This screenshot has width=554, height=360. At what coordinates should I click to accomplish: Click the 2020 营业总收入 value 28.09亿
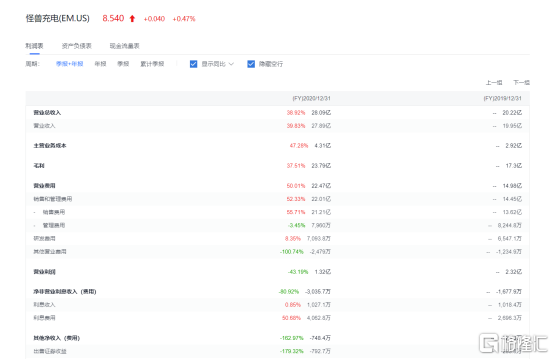tap(321, 113)
